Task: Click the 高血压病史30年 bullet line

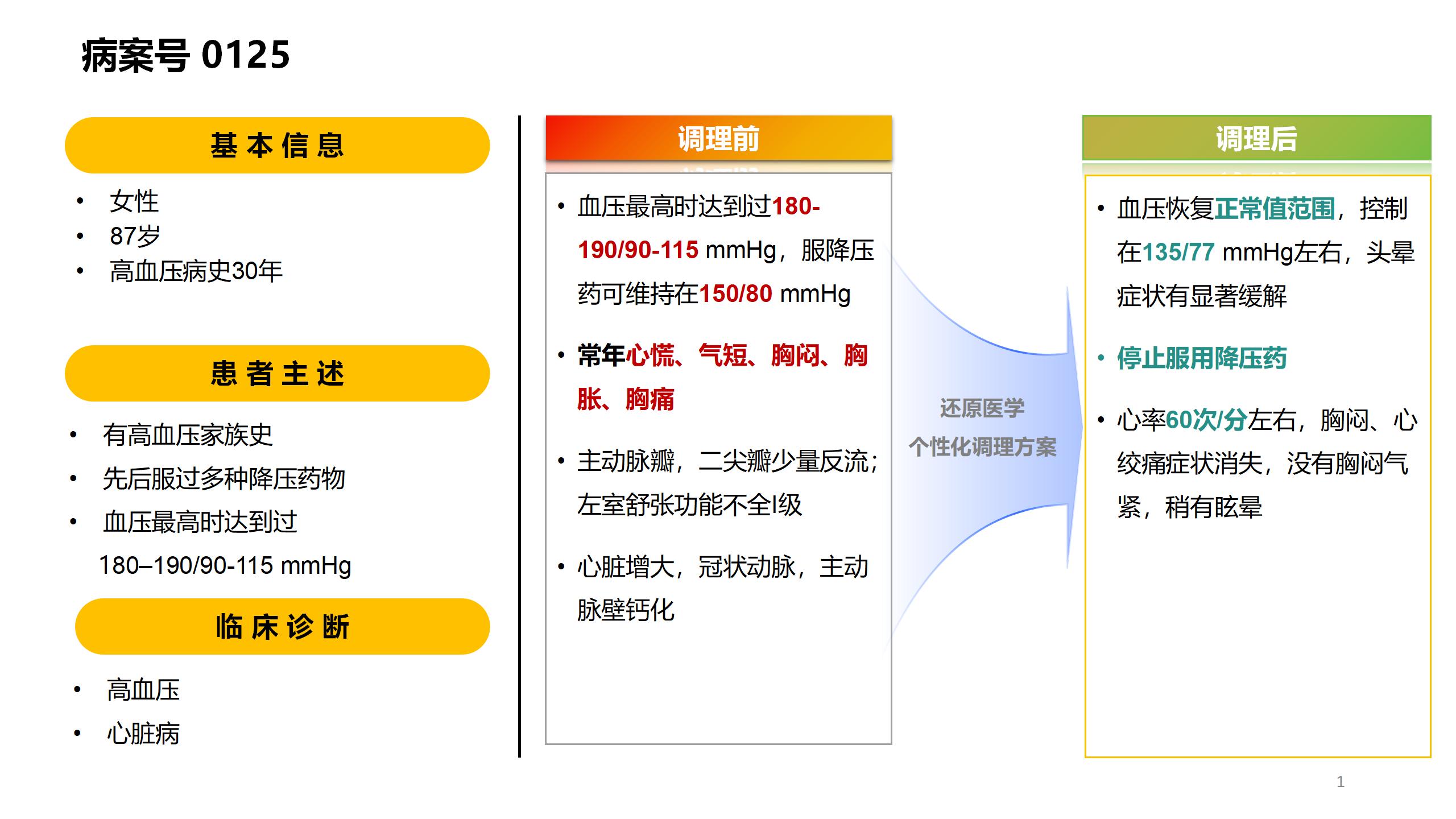Action: tap(196, 271)
